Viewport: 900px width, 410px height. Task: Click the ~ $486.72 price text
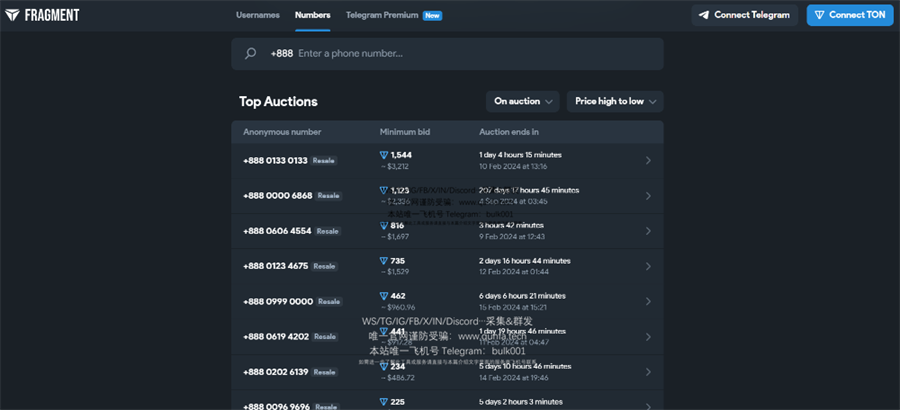click(x=397, y=378)
